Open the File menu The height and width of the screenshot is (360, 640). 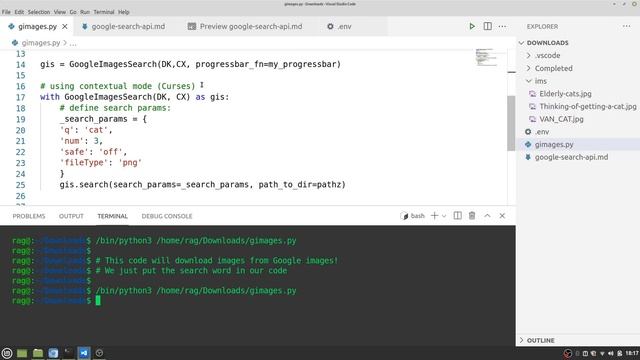click(x=6, y=12)
